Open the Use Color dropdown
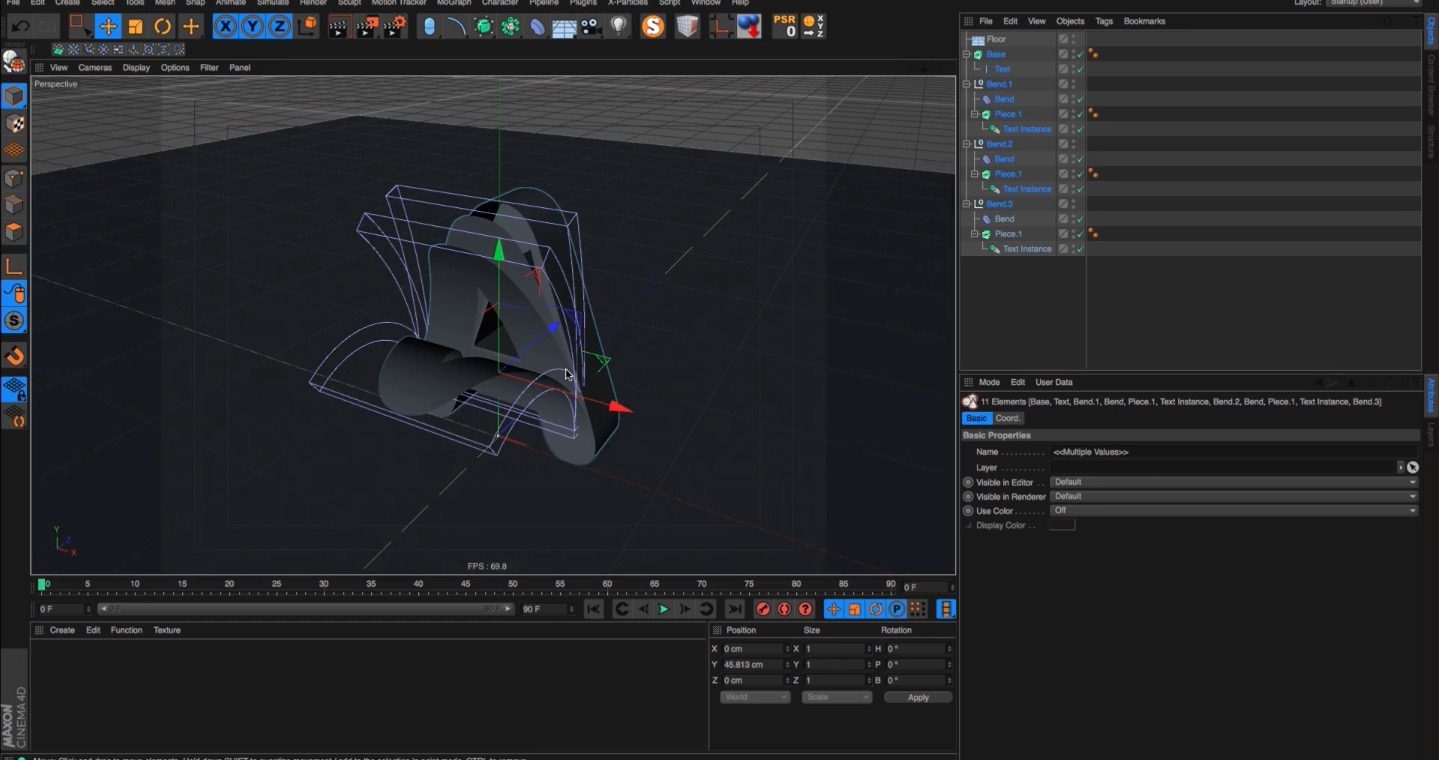The height and width of the screenshot is (760, 1439). click(x=1234, y=511)
